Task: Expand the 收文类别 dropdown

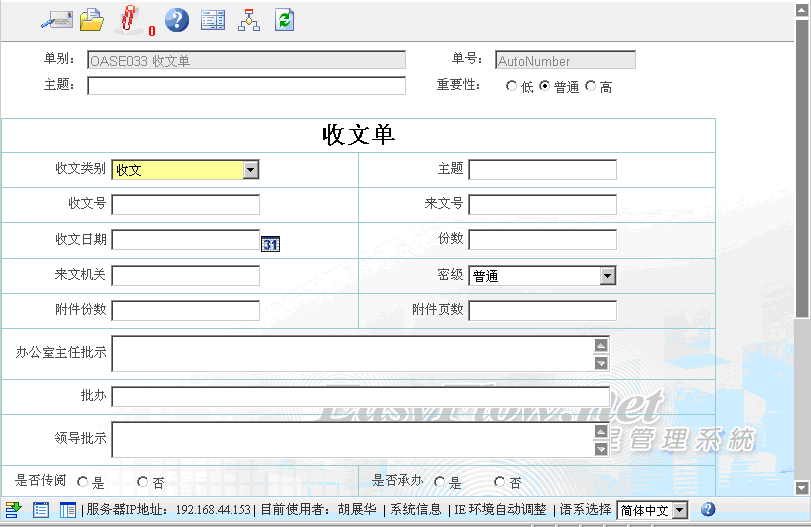Action: pos(251,170)
